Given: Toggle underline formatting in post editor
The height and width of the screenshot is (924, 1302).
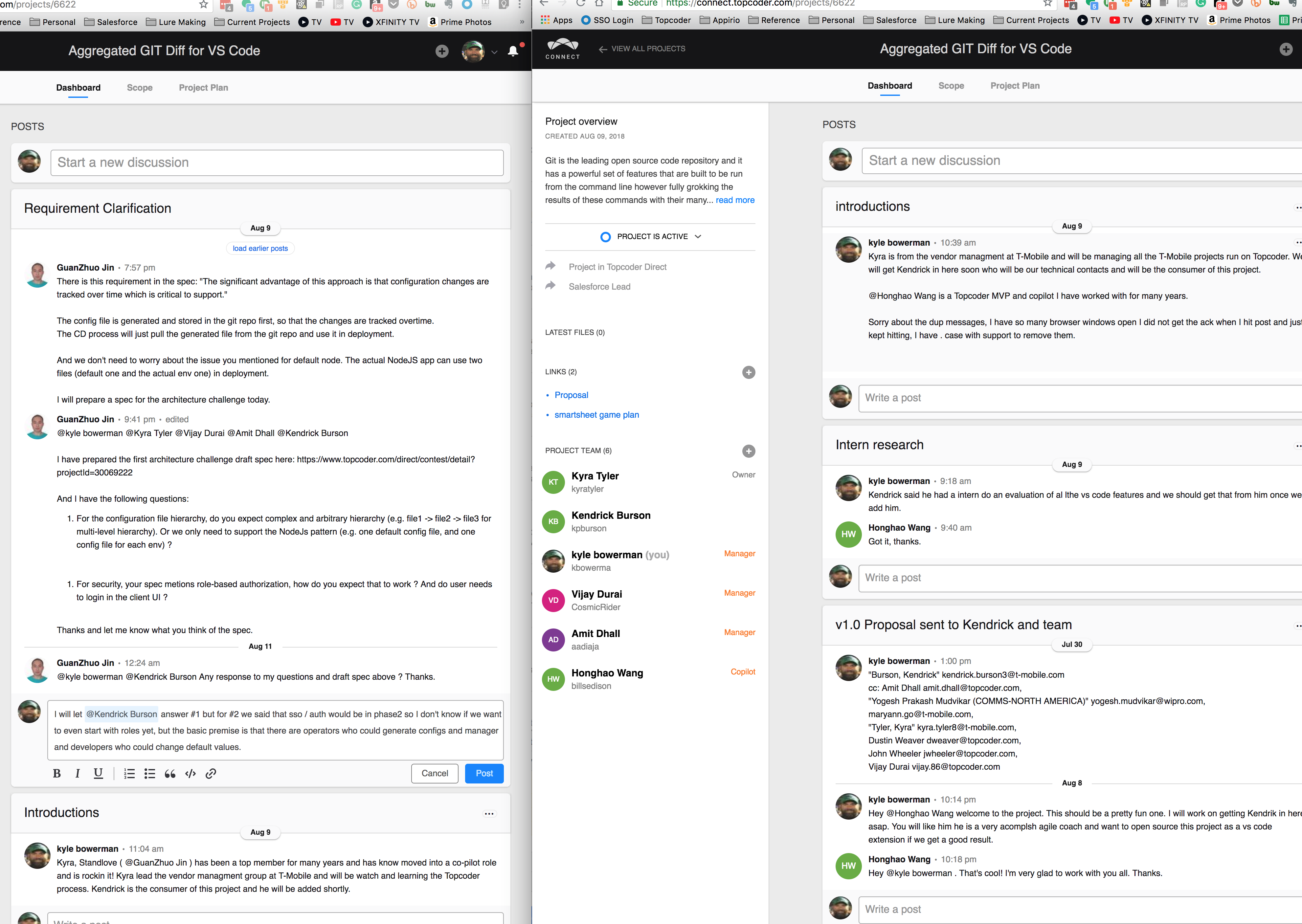Looking at the screenshot, I should tap(99, 773).
